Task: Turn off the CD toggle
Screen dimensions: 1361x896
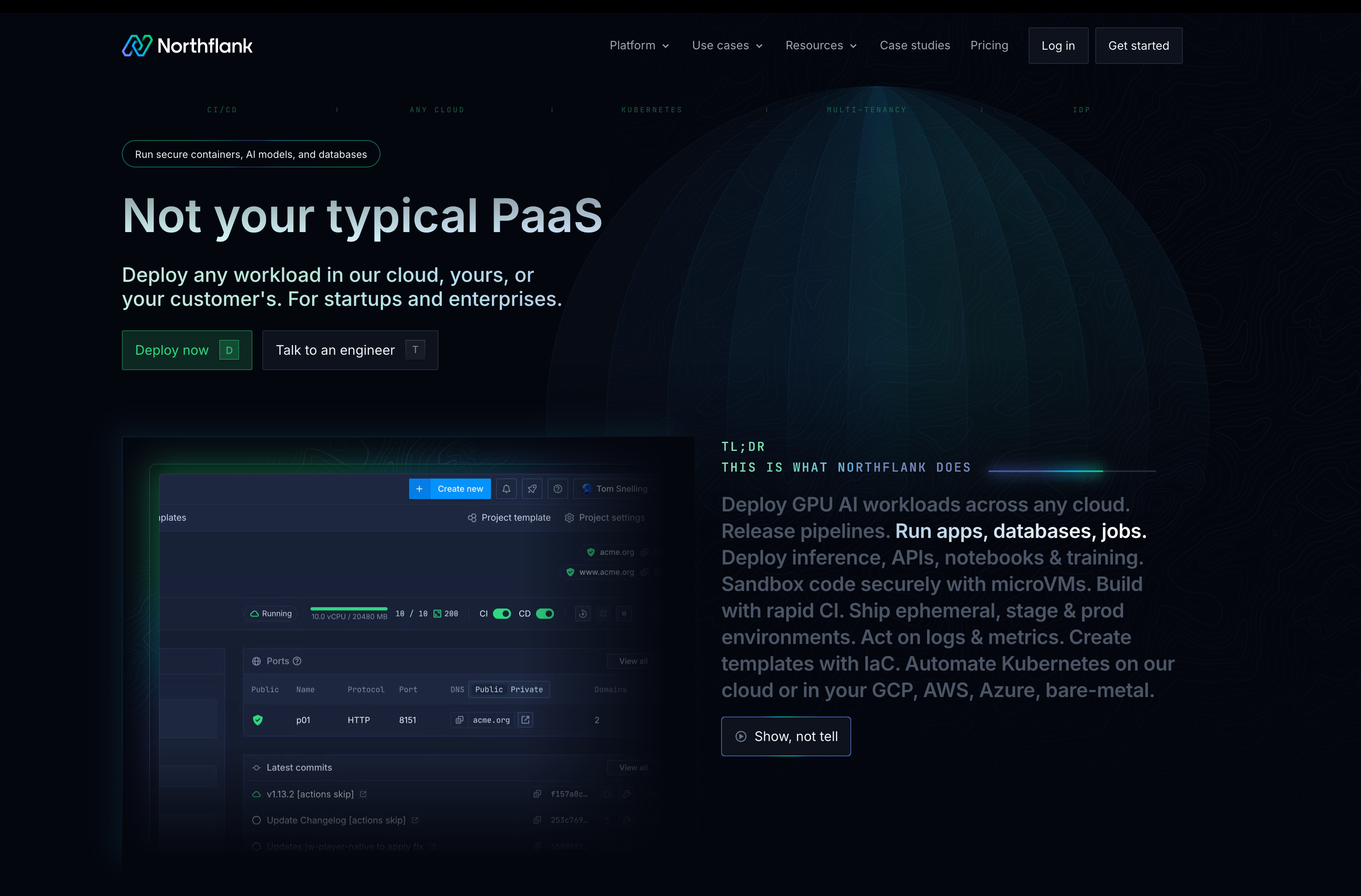Action: pyautogui.click(x=545, y=613)
